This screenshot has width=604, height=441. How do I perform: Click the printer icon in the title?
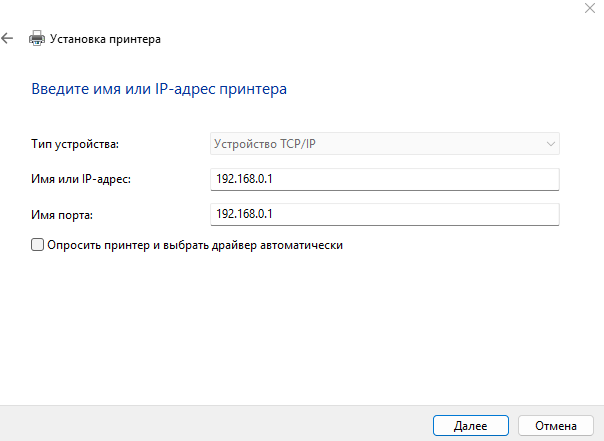[37, 39]
